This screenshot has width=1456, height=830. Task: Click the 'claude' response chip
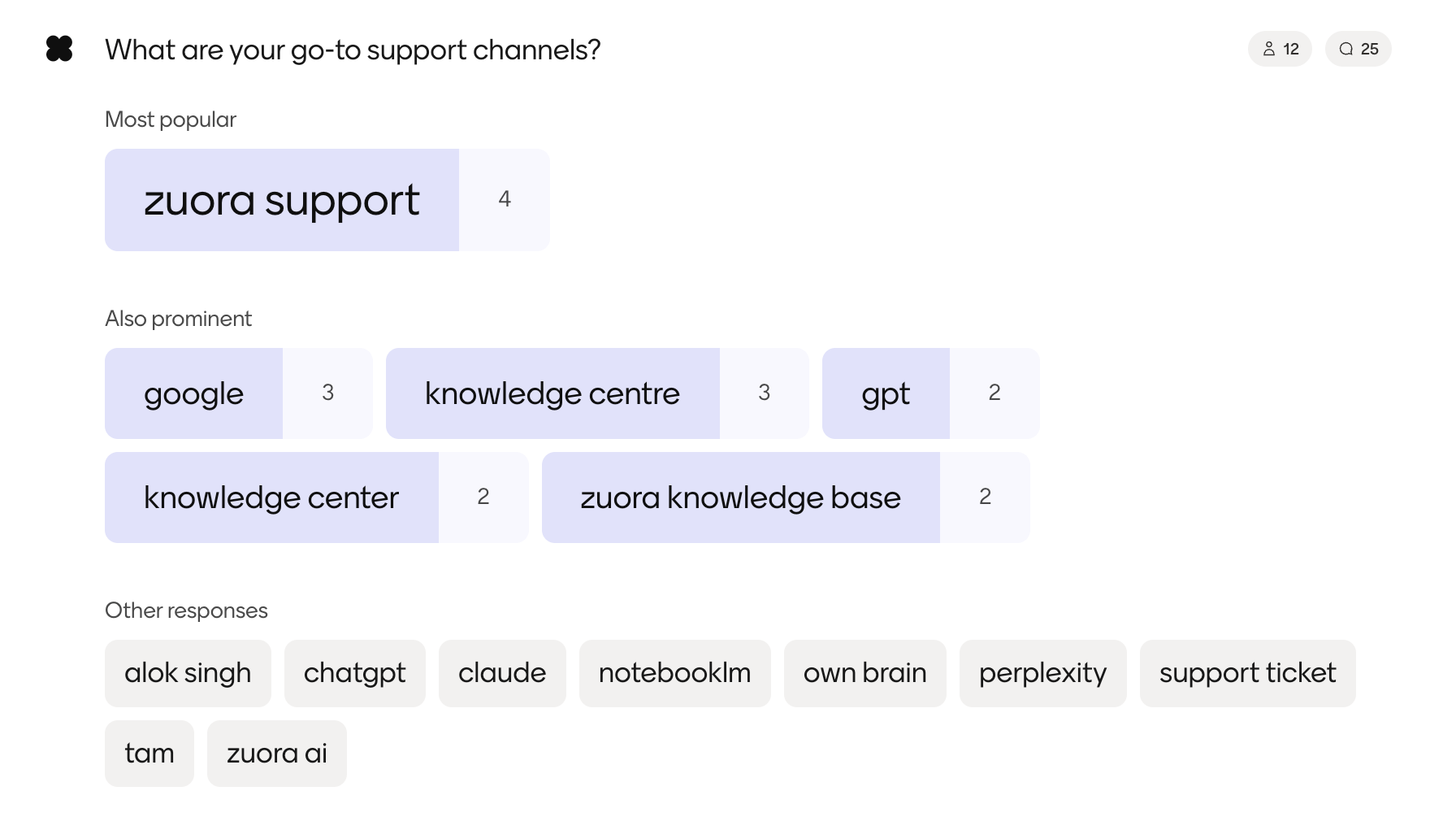(x=502, y=673)
